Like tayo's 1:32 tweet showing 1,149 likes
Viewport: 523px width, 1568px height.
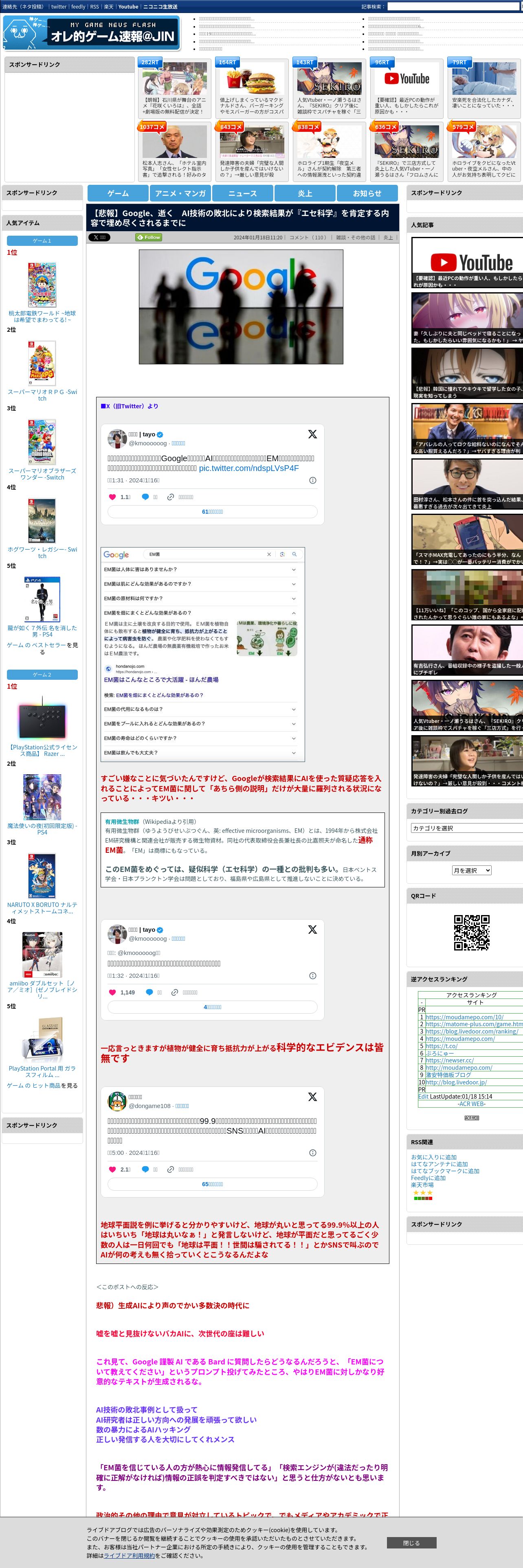tap(112, 992)
